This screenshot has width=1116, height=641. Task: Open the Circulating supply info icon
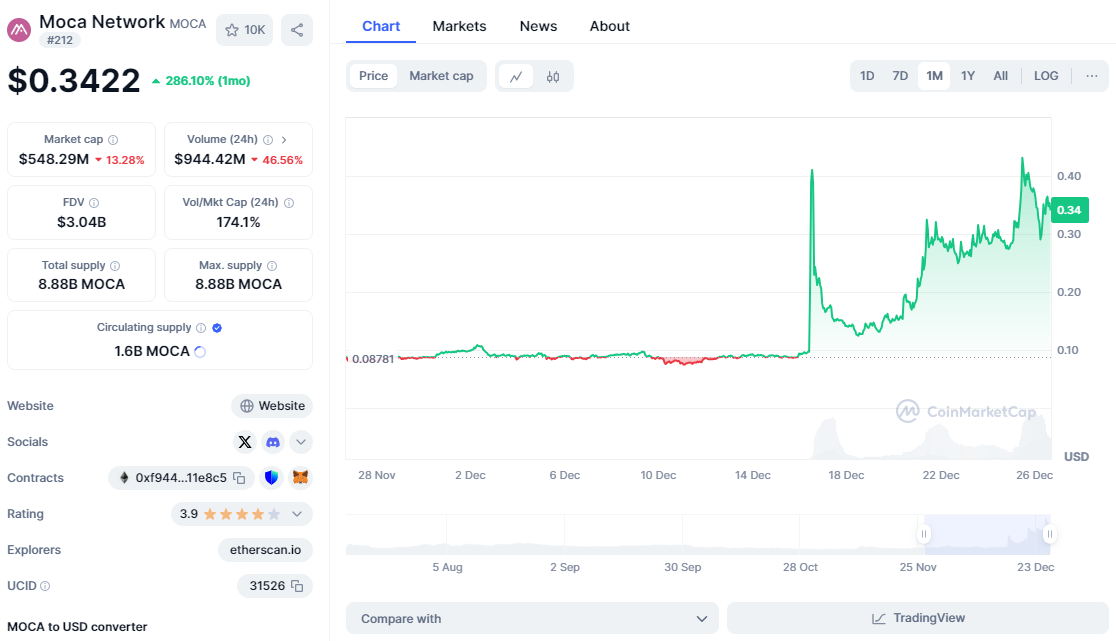201,328
